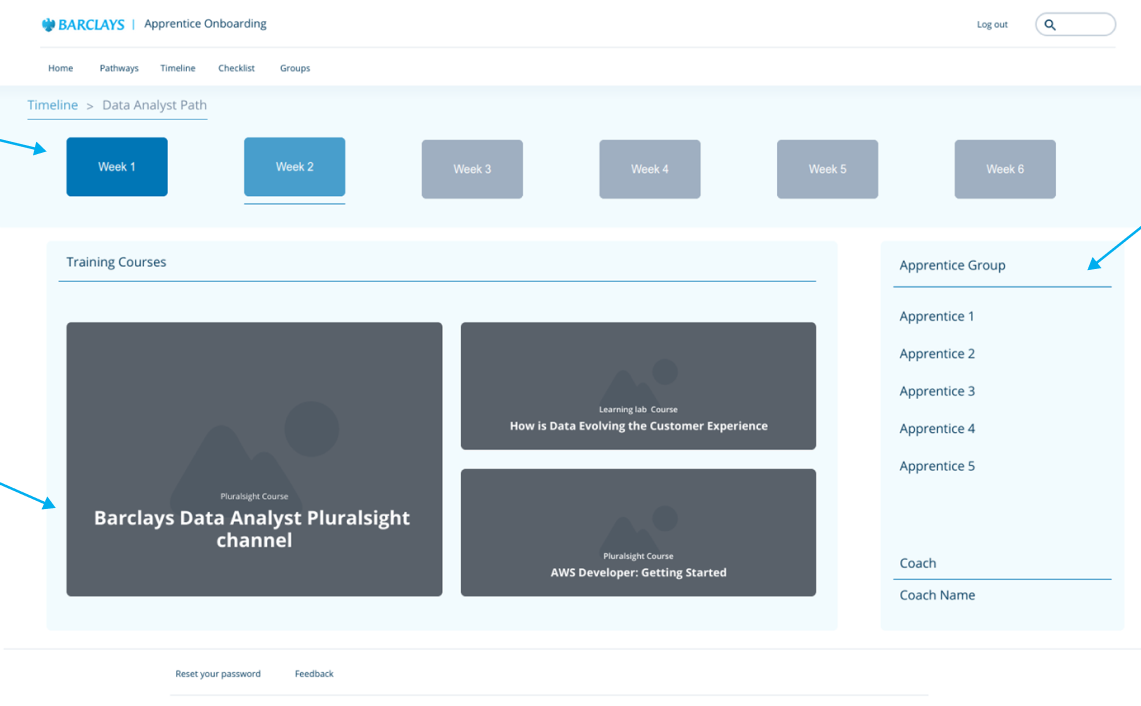
Task: Select the Week 2 tile
Action: (295, 167)
